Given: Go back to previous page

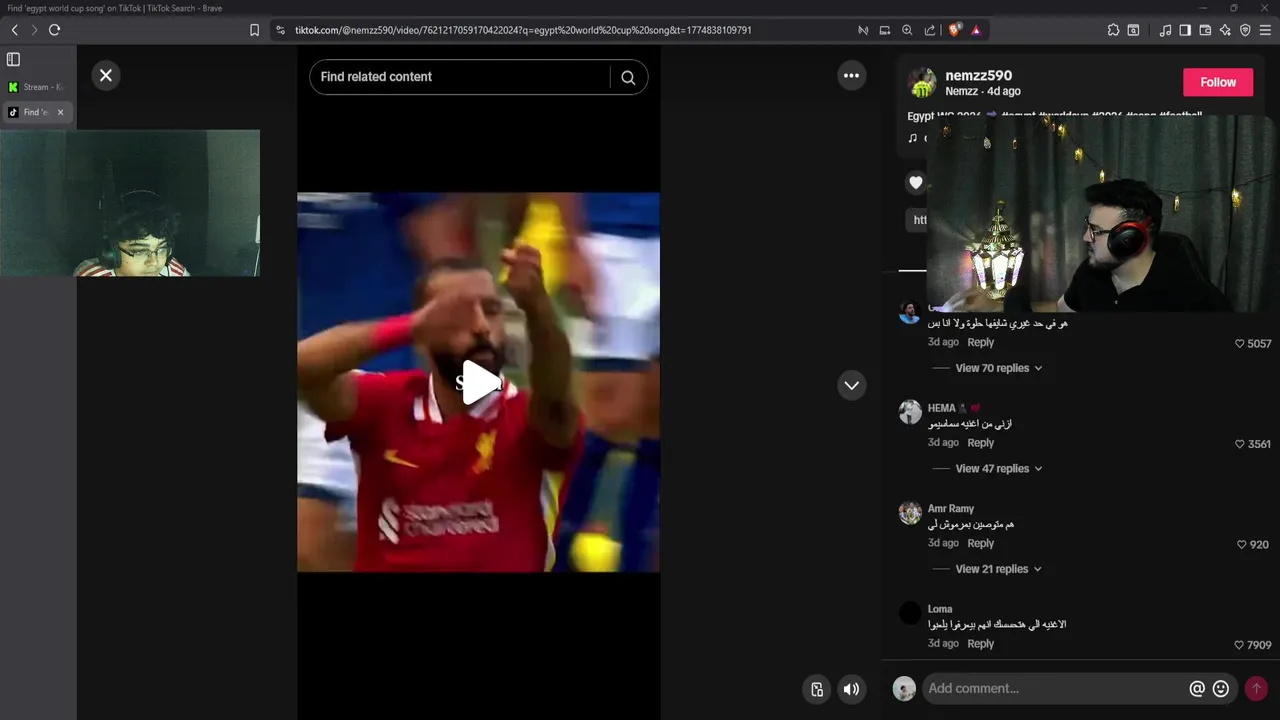Looking at the screenshot, I should pyautogui.click(x=14, y=30).
